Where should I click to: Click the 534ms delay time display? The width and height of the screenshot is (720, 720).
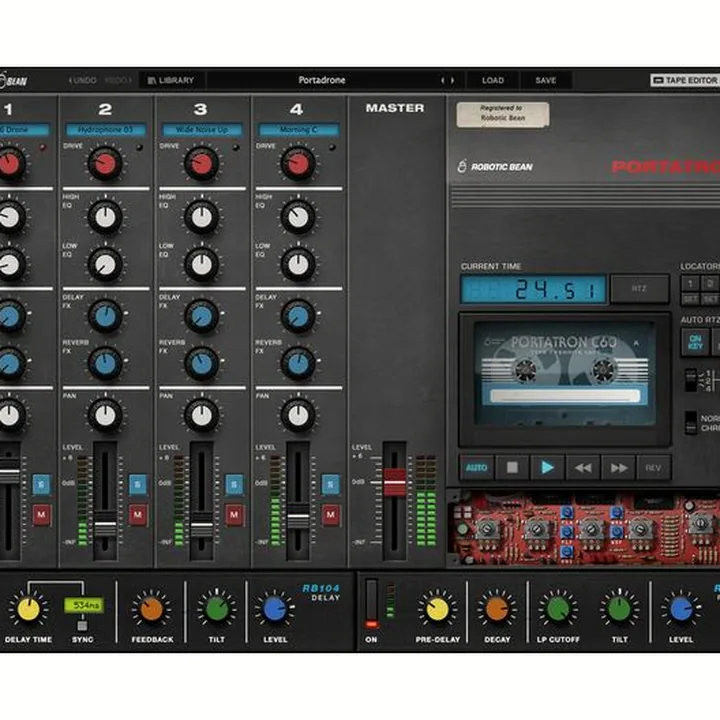pos(84,605)
